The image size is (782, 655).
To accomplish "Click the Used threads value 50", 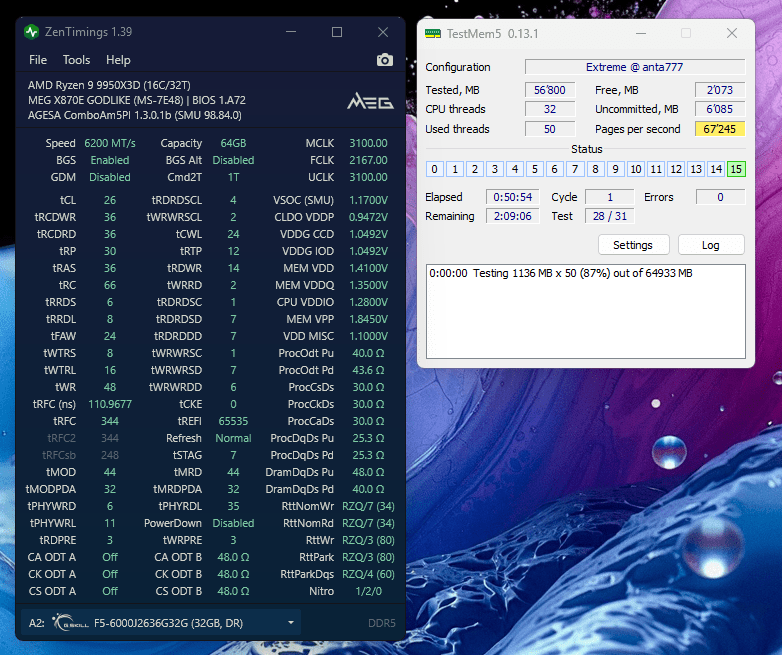I will coord(550,129).
